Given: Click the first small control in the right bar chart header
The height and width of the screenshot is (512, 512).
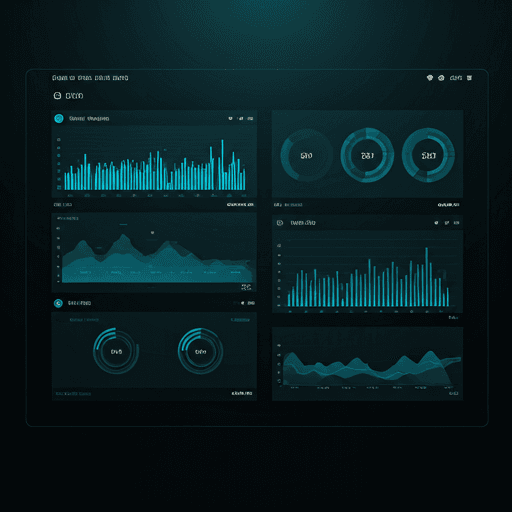Looking at the screenshot, I should 436,223.
